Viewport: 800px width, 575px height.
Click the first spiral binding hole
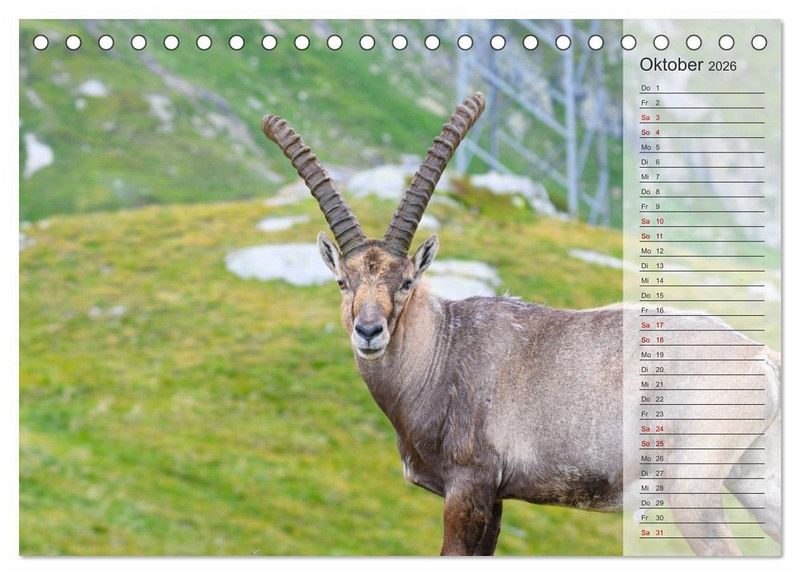pos(41,42)
